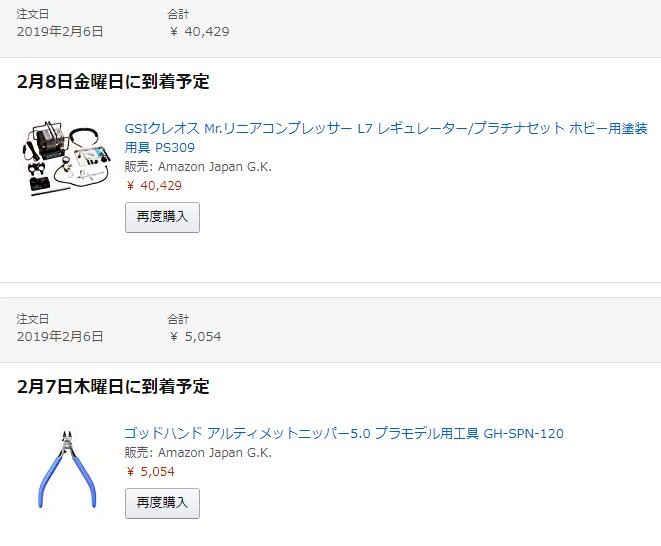661x546 pixels.
Task: Click the red ¥5,054 price under the nipper
Action: (x=150, y=471)
